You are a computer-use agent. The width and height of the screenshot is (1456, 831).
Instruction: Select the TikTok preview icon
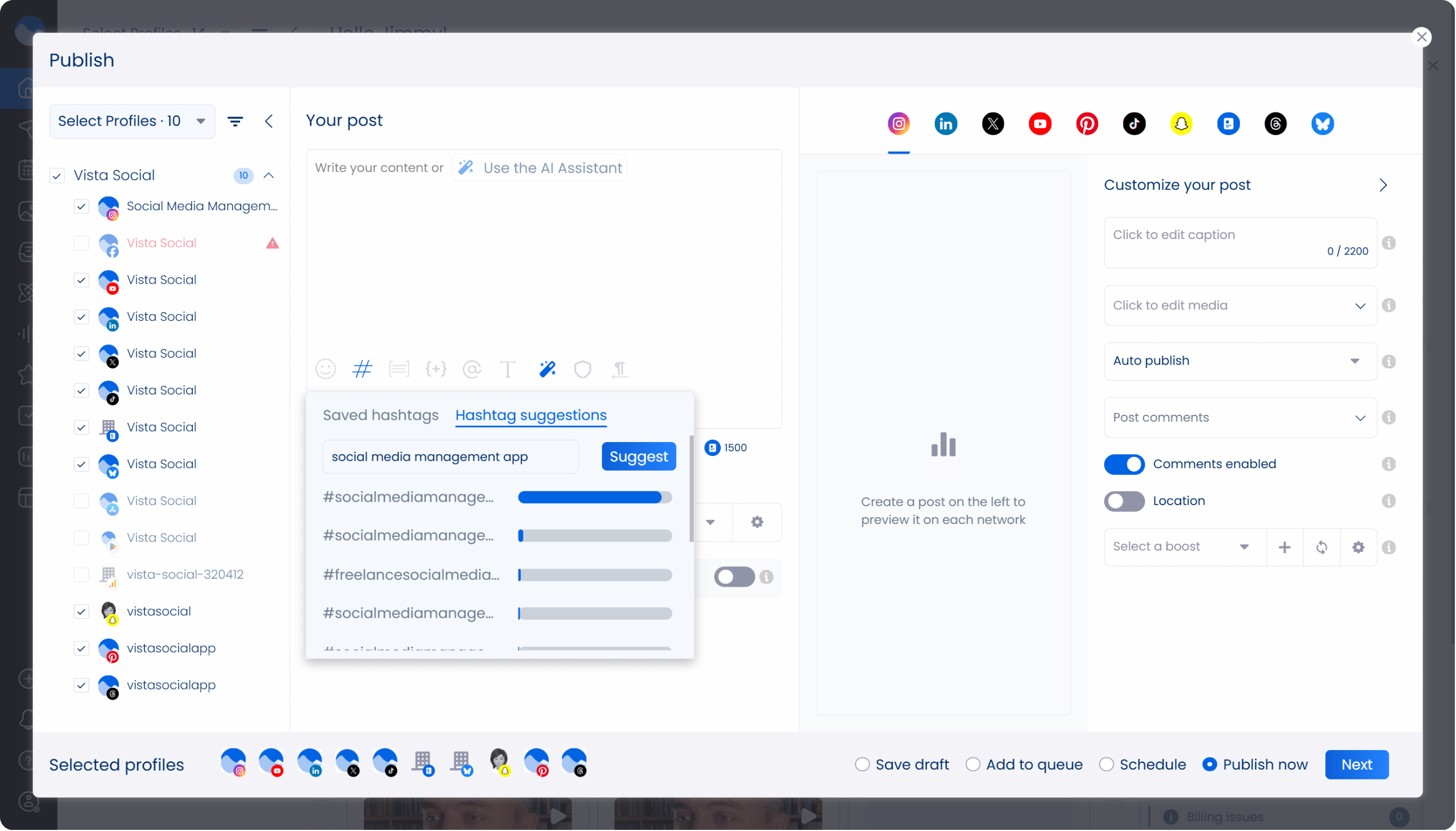1133,124
